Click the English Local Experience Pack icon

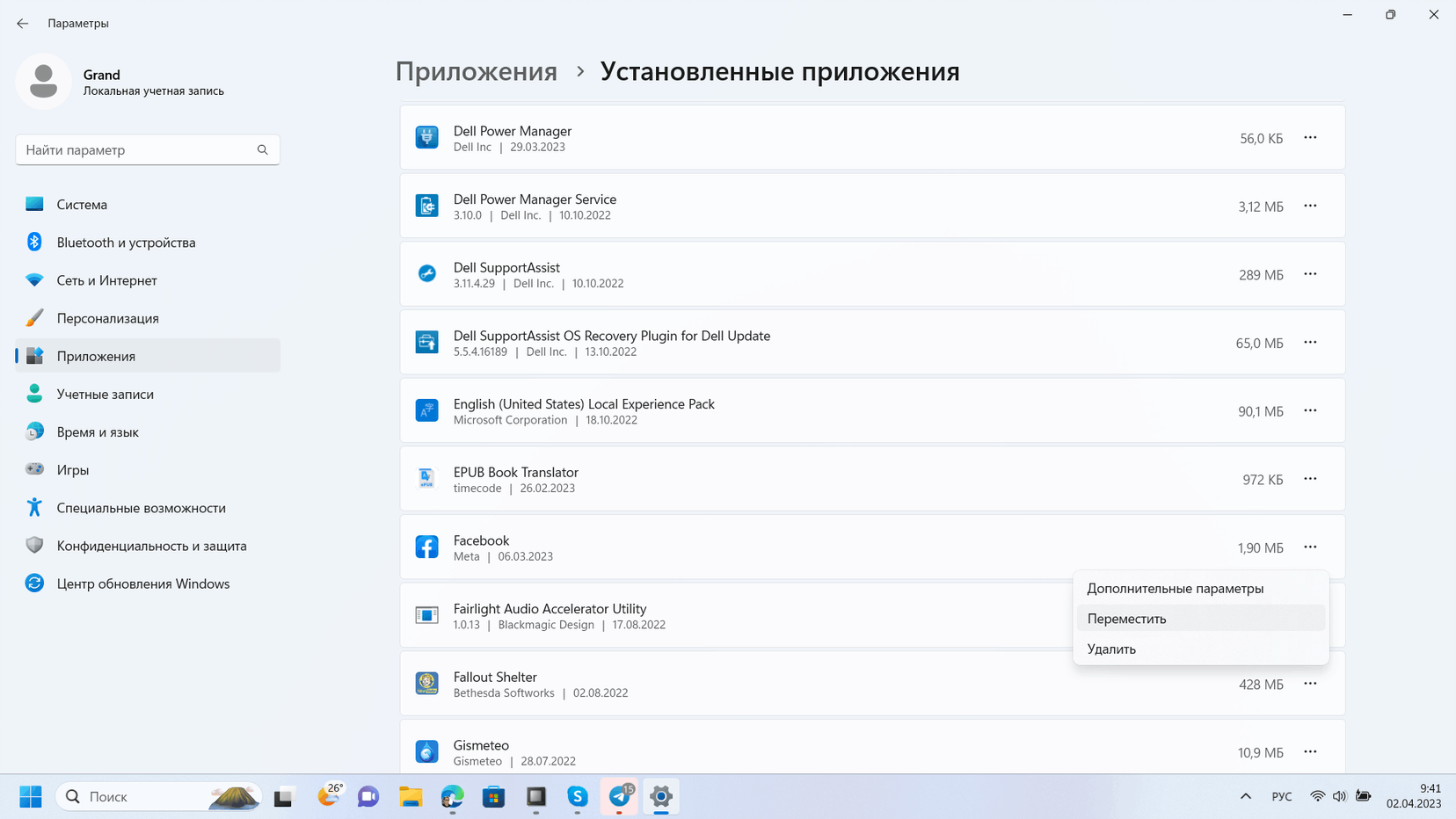pos(426,410)
